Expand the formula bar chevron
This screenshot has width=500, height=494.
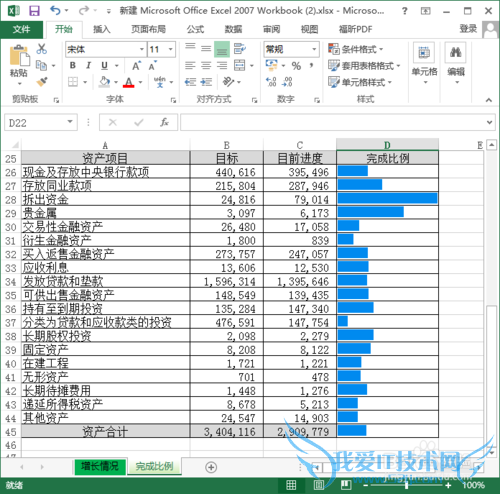coord(489,122)
